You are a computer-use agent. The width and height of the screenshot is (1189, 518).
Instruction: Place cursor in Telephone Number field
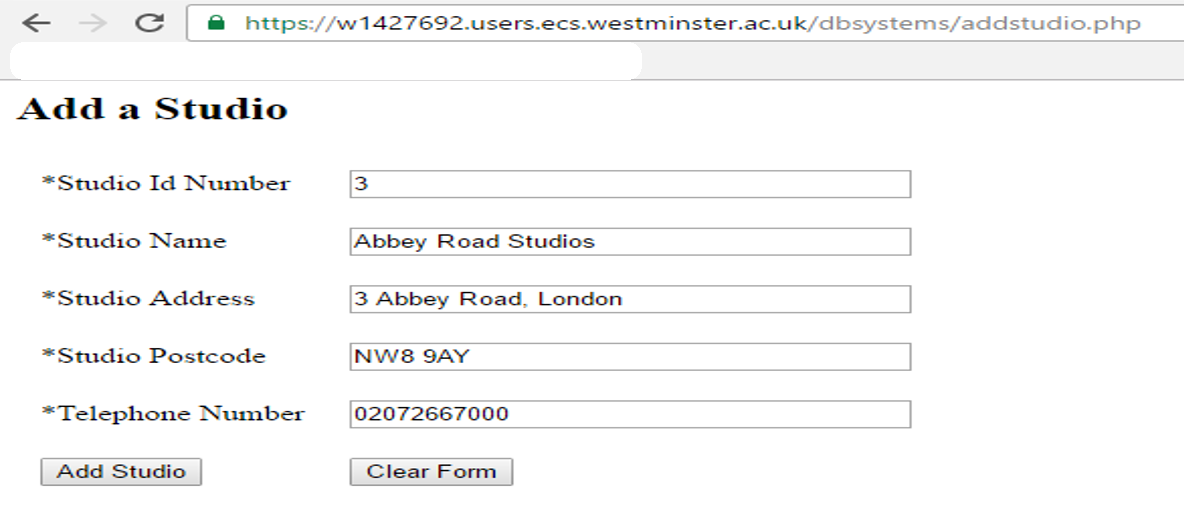point(630,414)
